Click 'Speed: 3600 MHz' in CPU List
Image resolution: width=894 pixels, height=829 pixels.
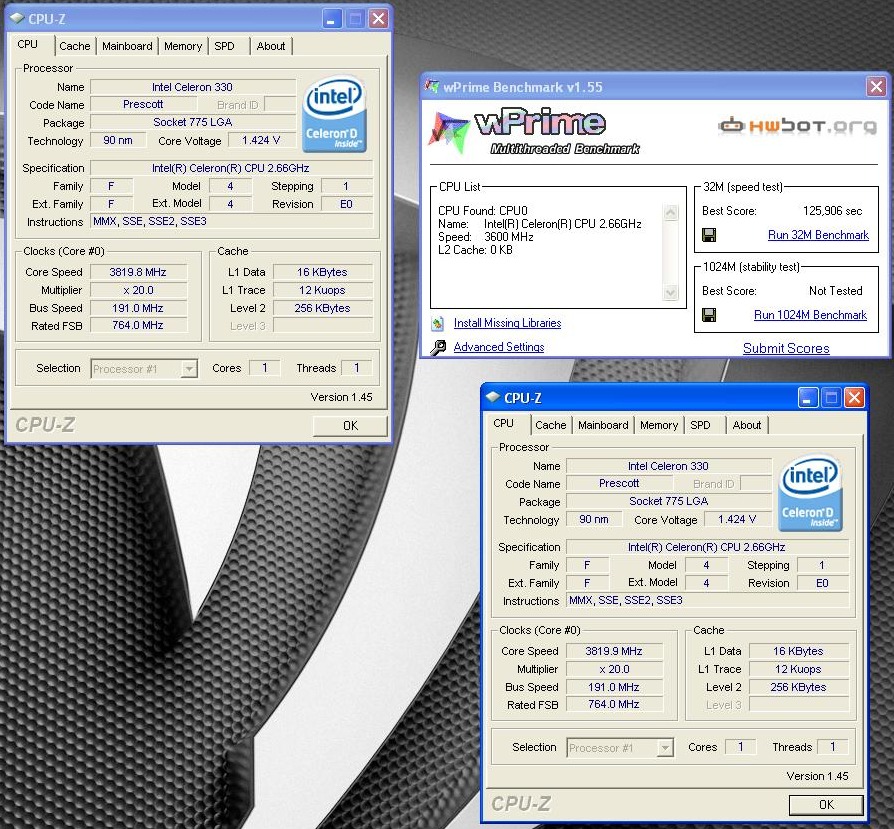[x=486, y=237]
